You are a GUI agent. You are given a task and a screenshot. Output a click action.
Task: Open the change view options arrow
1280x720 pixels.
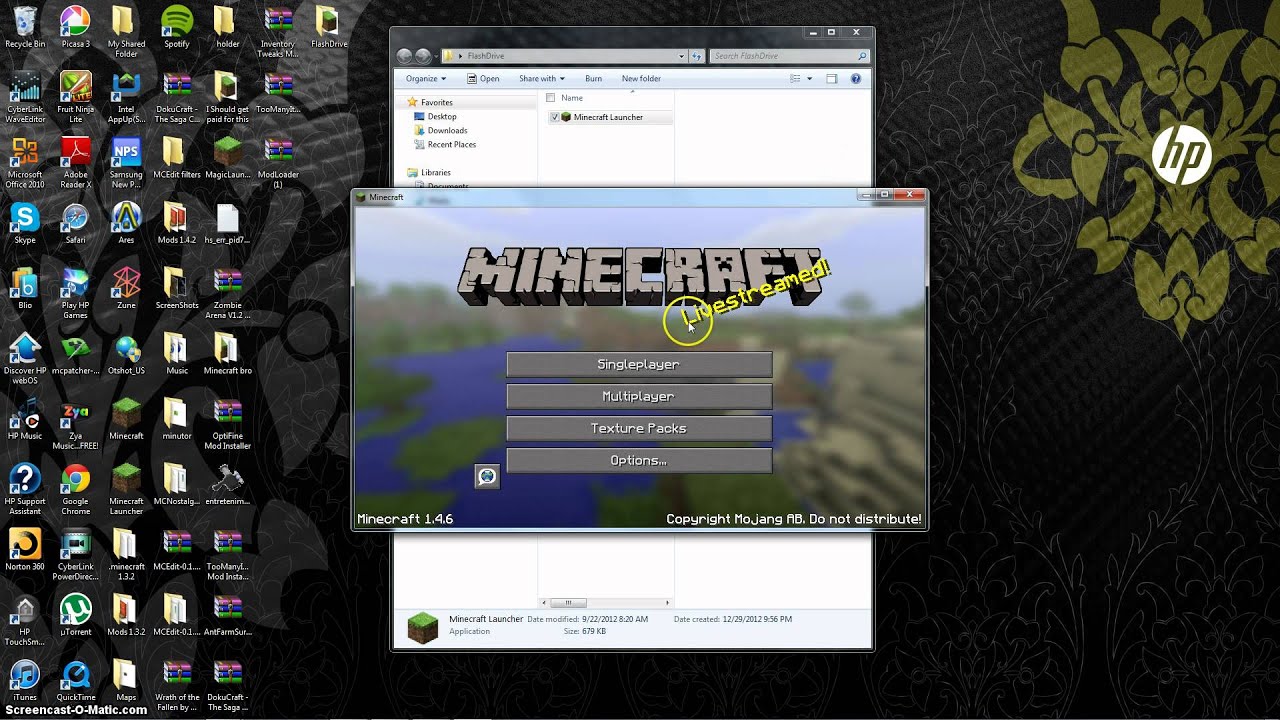[809, 78]
